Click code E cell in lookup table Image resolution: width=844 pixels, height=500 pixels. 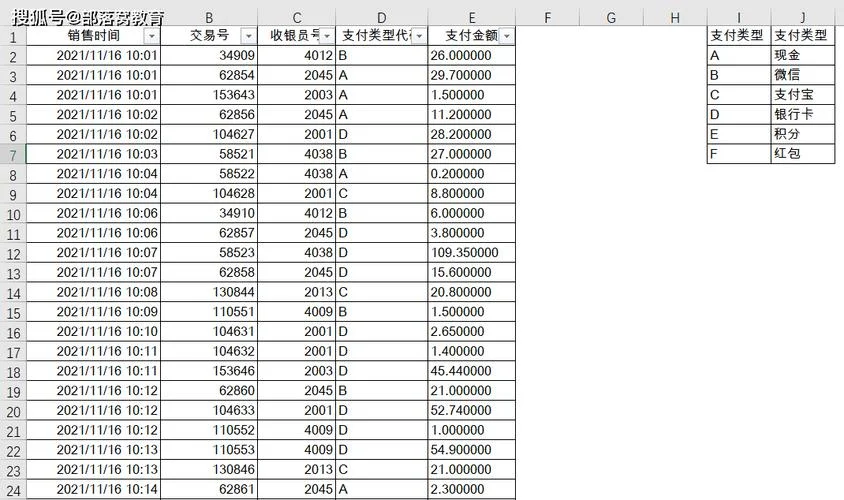[x=739, y=135]
